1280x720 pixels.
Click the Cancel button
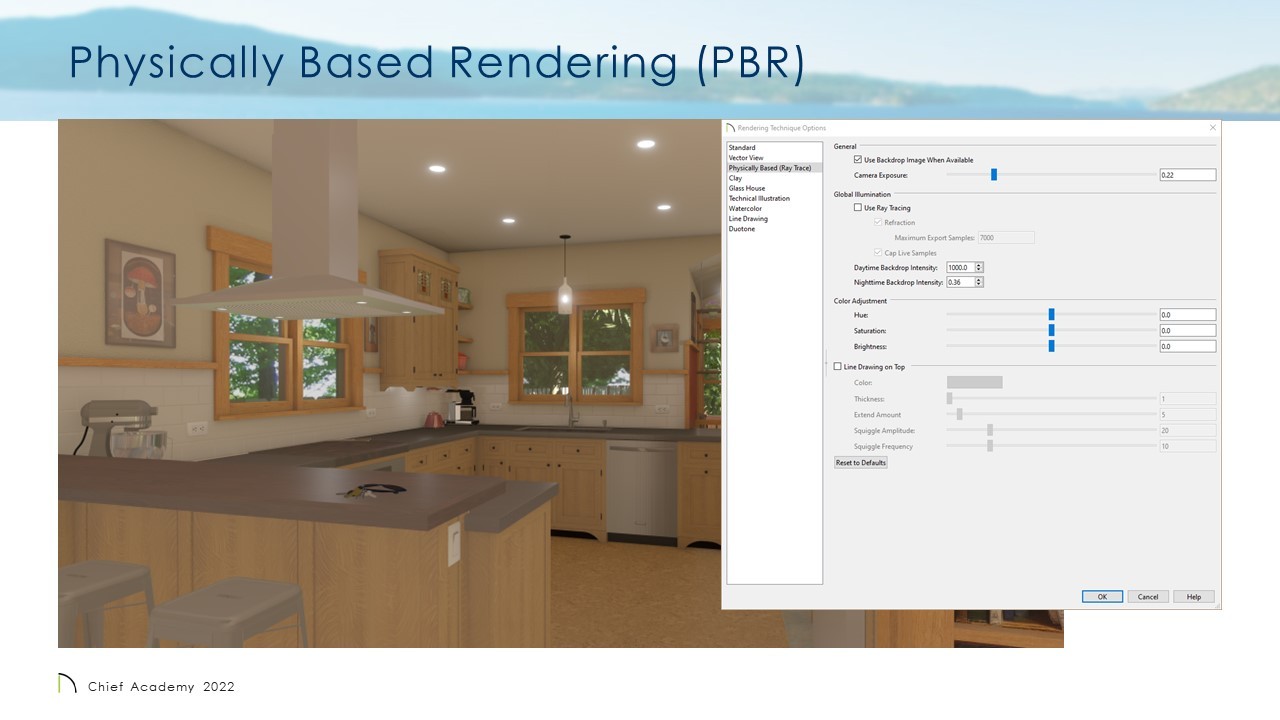pos(1148,597)
